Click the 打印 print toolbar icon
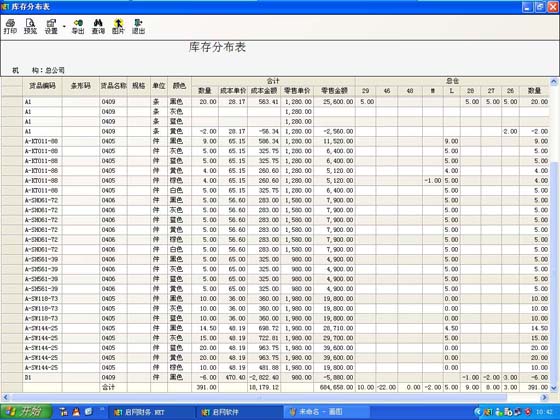This screenshot has height=420, width=560. (10, 26)
